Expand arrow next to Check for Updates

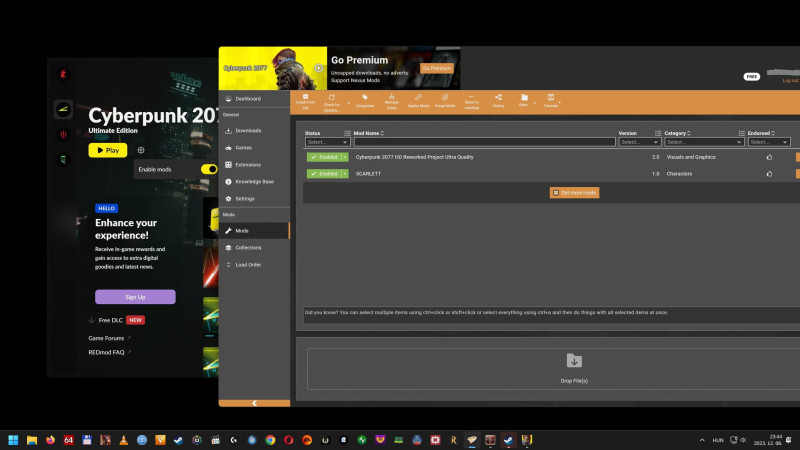pos(348,103)
